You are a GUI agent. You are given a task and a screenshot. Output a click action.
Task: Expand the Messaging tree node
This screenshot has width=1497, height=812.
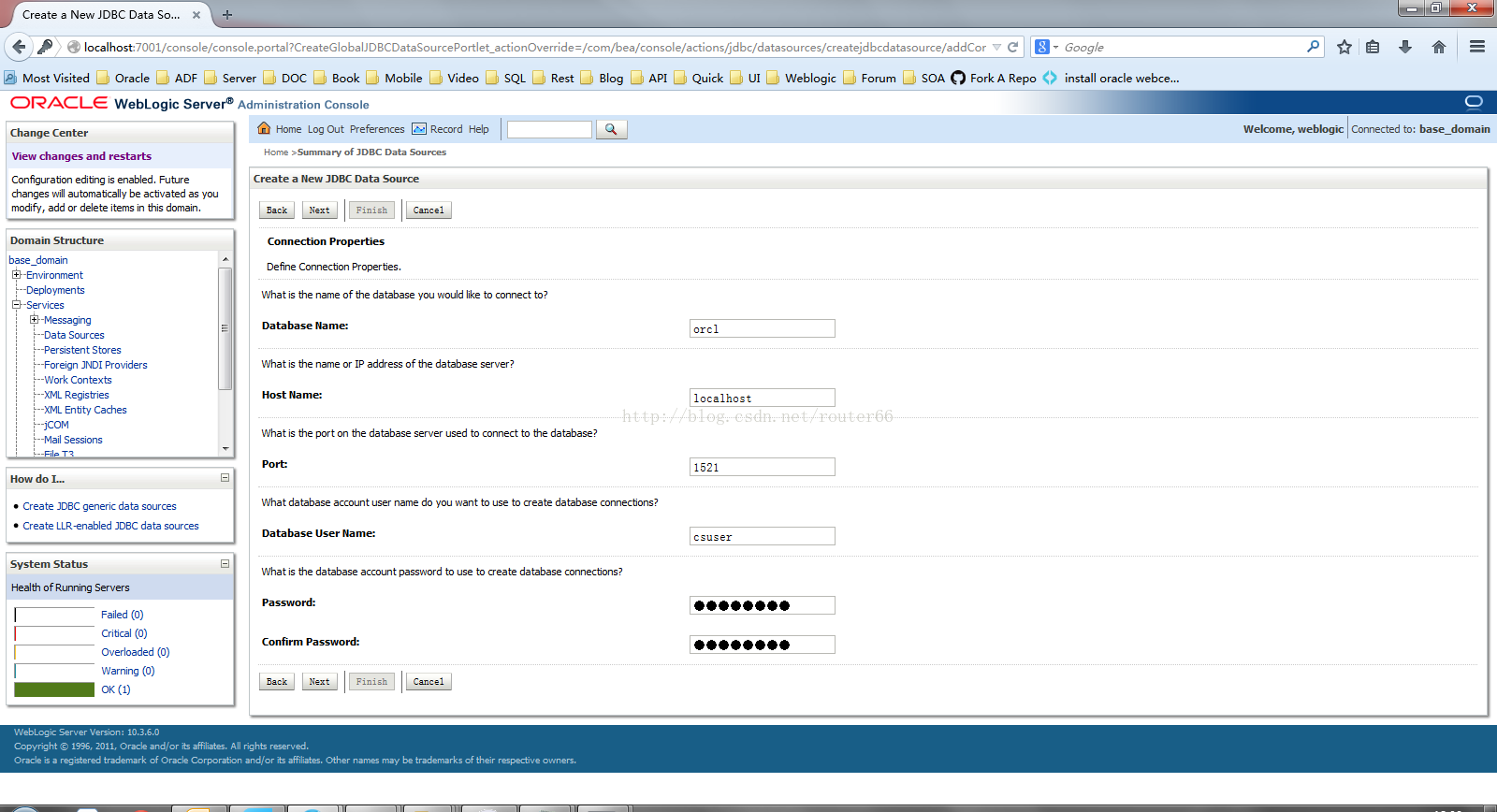pyautogui.click(x=34, y=320)
